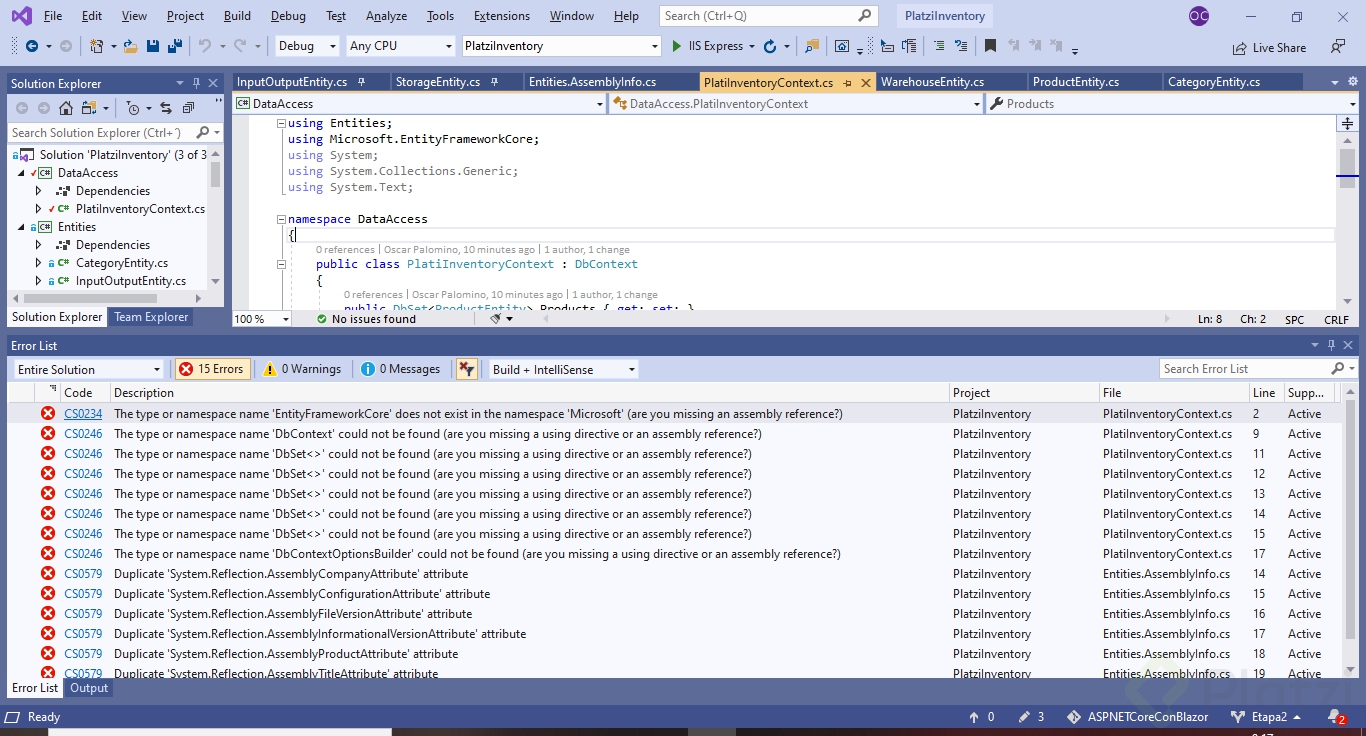Click the Navigate Backward arrow icon
Screen dimensions: 1366x736
pyautogui.click(x=31, y=46)
